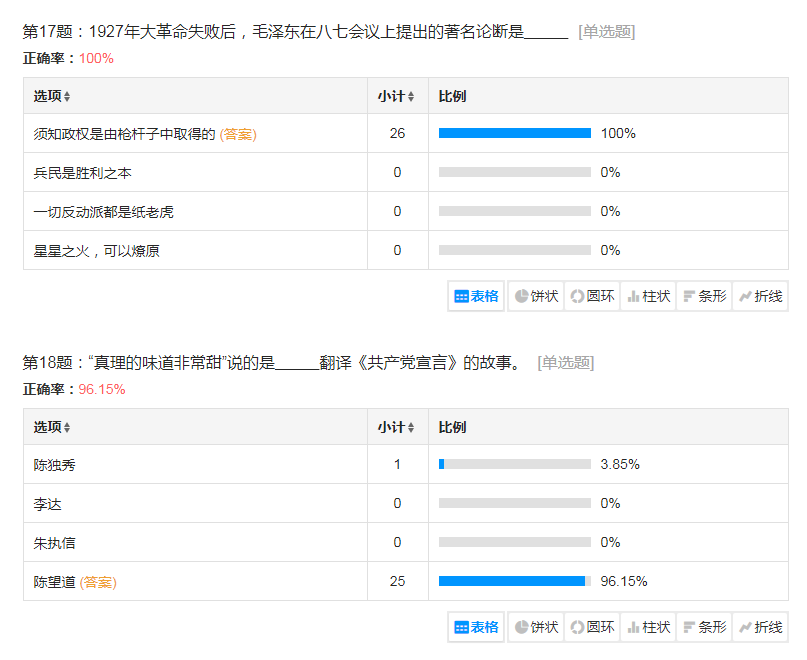The height and width of the screenshot is (660, 807).
Task: Sort question 18 by 小计 column
Action: (396, 427)
